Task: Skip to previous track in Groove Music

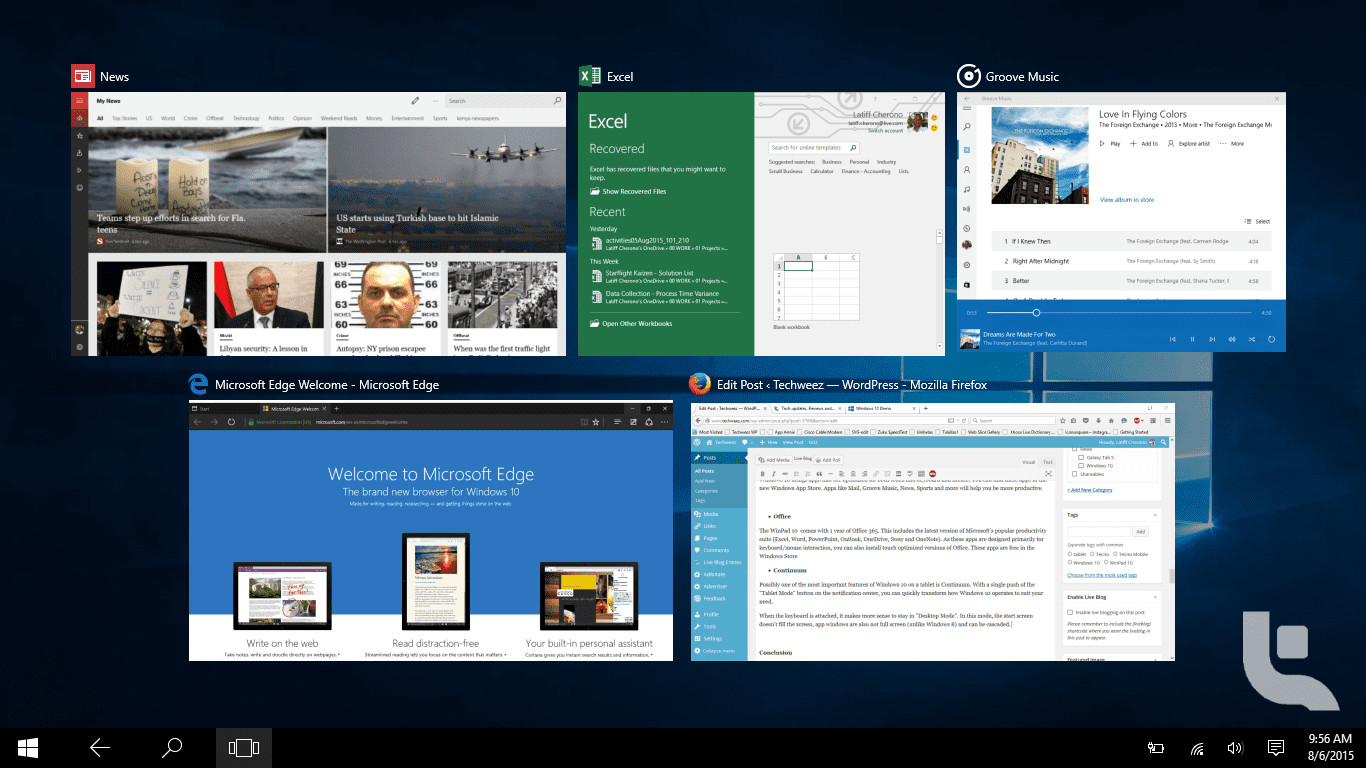Action: [1173, 339]
